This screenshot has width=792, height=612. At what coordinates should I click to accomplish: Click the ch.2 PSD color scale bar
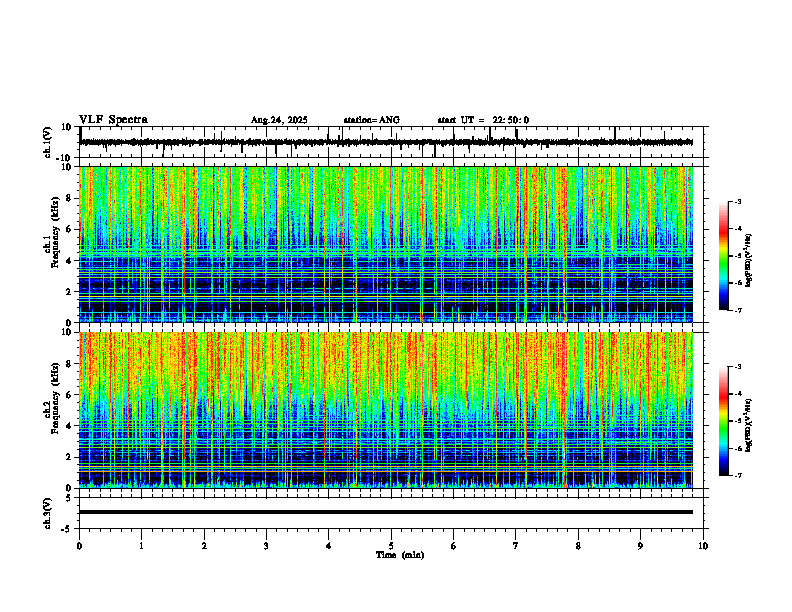tap(724, 421)
